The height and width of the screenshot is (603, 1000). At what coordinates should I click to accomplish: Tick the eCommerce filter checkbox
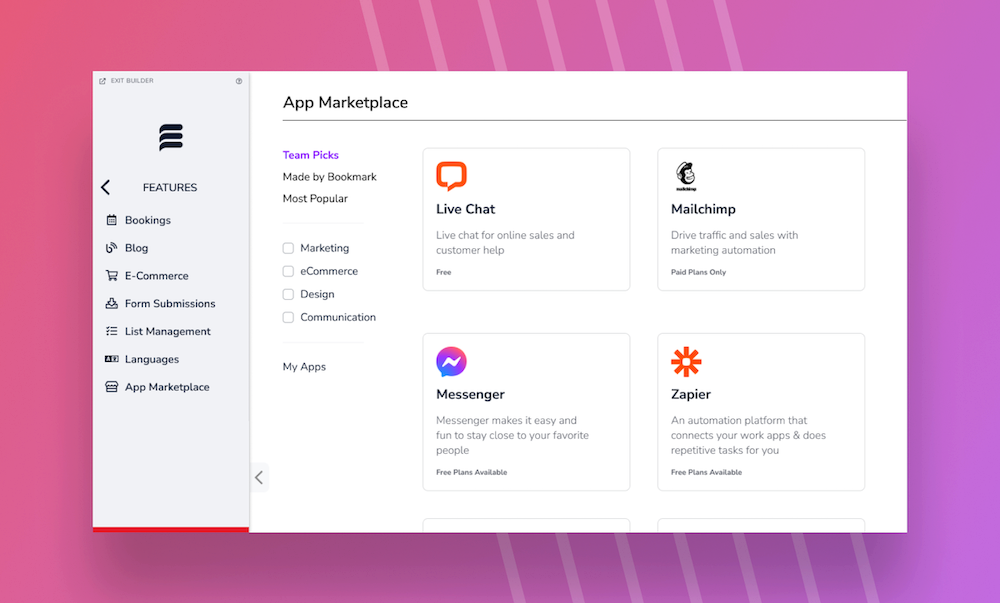288,271
